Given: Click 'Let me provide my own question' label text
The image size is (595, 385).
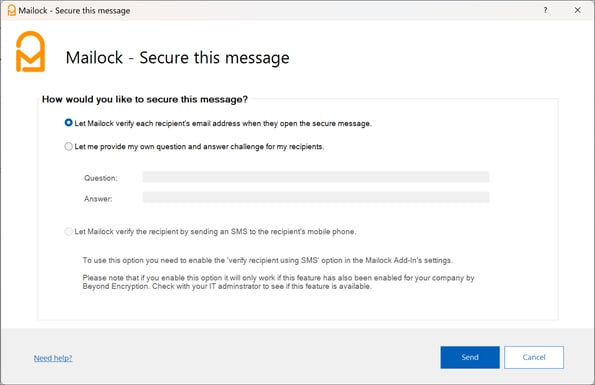Looking at the screenshot, I should tap(199, 146).
